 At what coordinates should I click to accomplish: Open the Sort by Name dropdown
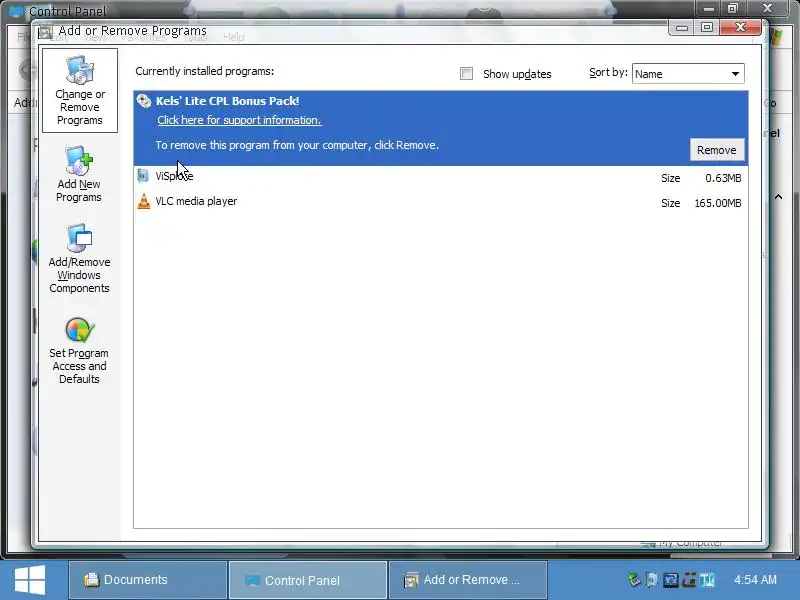688,73
